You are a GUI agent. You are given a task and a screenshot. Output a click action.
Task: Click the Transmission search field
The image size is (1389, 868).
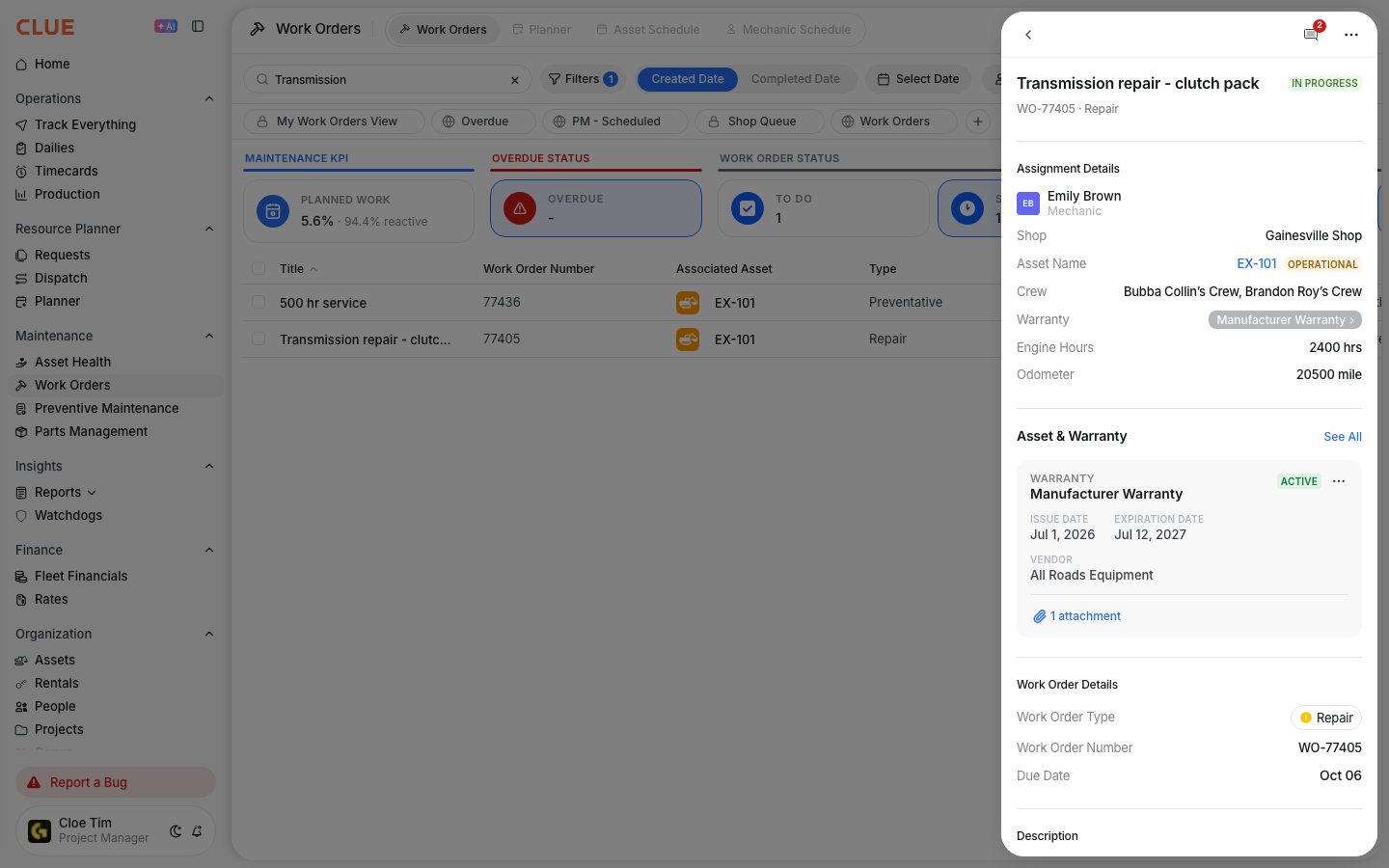pos(388,80)
